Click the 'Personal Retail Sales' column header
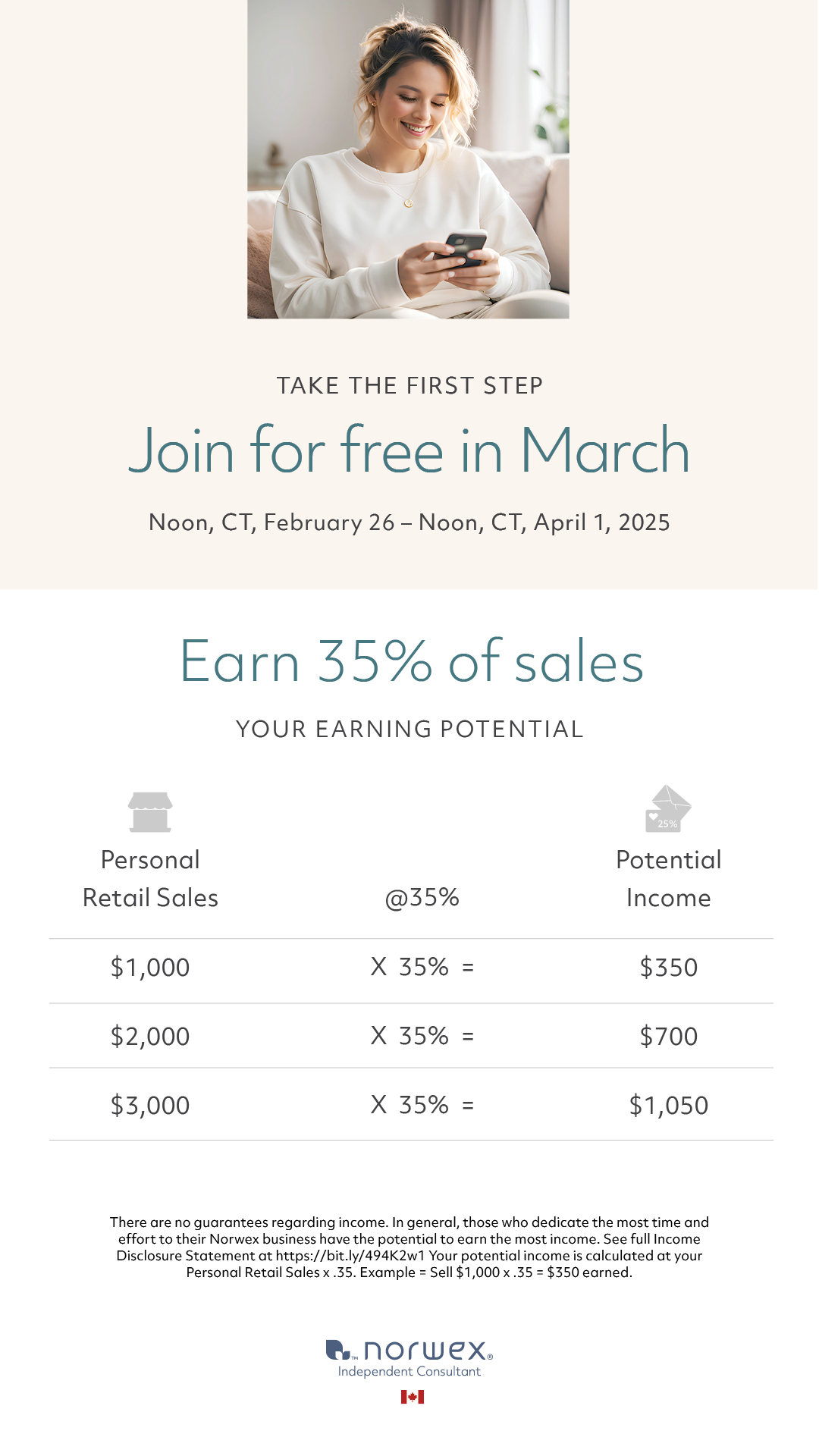The height and width of the screenshot is (1456, 819). (150, 879)
